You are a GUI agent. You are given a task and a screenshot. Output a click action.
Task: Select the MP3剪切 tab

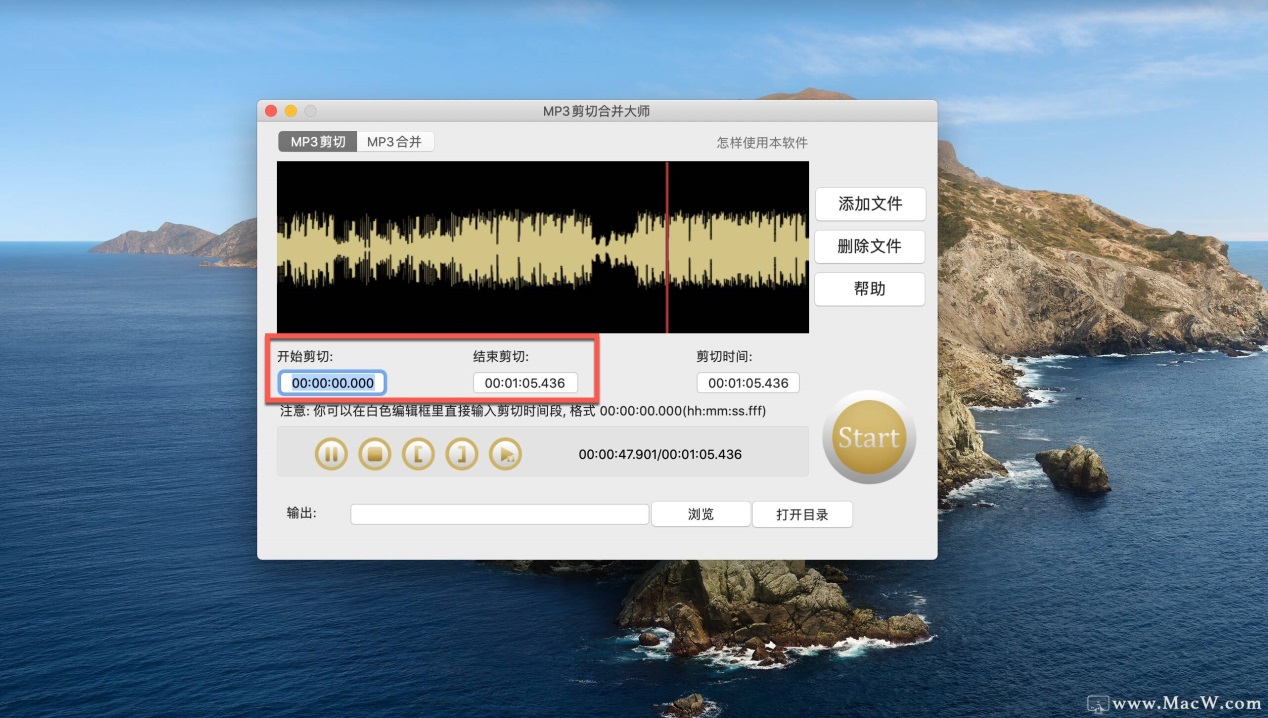pos(318,142)
